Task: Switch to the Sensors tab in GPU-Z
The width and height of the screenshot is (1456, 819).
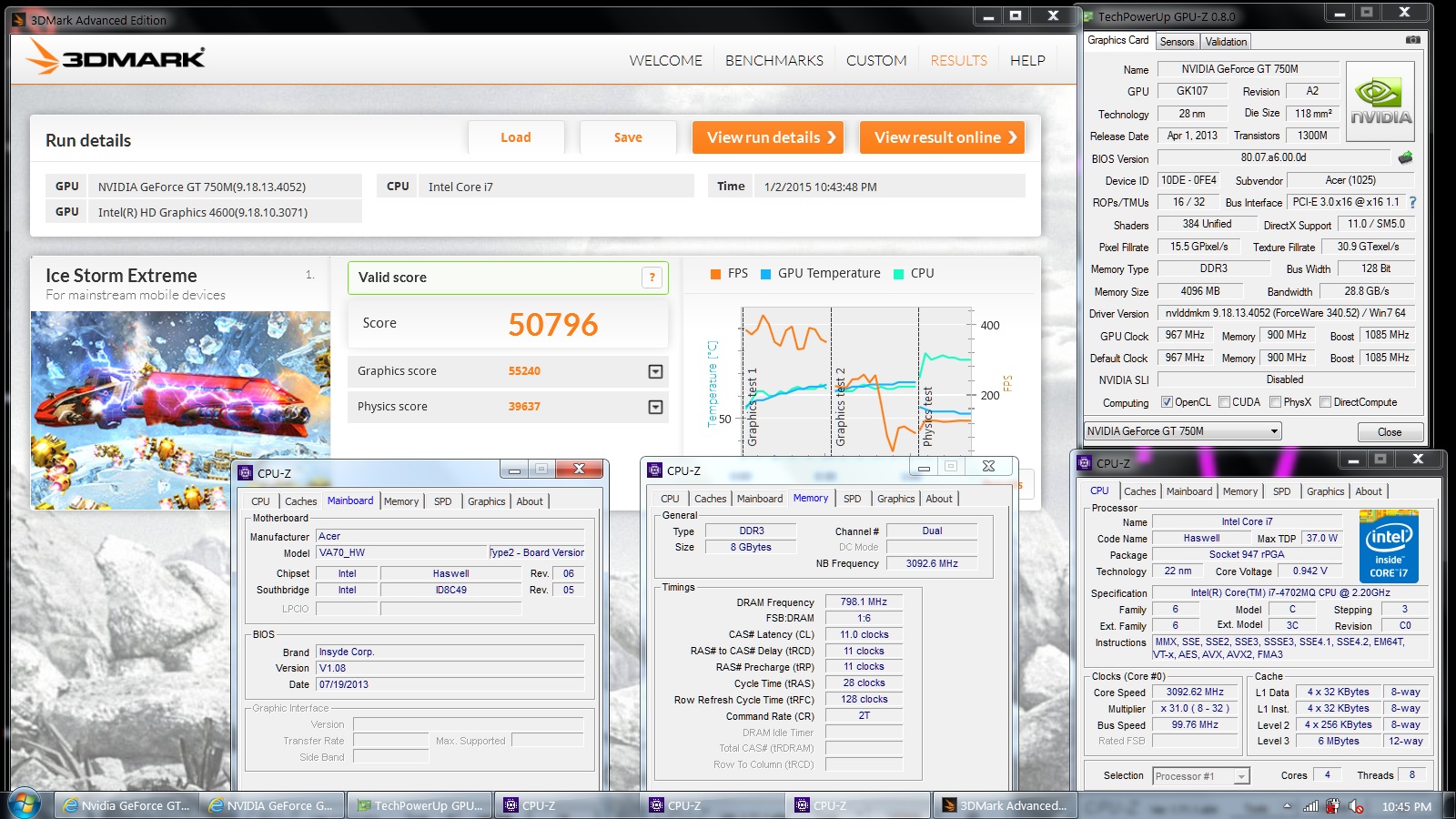Action: (x=1177, y=42)
